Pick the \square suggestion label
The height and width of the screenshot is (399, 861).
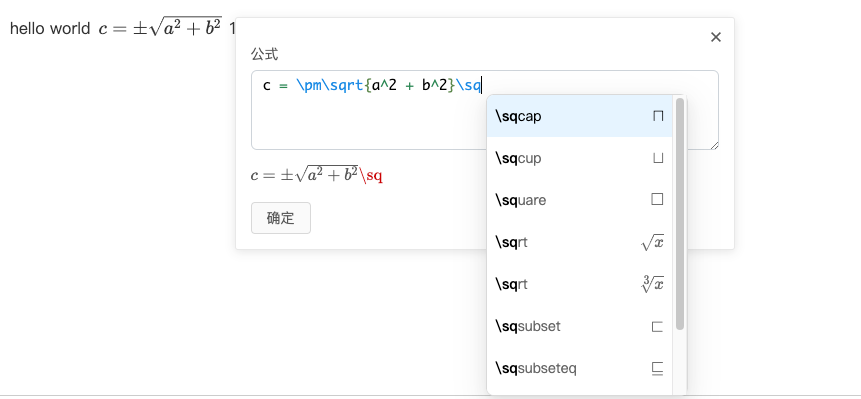coord(521,200)
